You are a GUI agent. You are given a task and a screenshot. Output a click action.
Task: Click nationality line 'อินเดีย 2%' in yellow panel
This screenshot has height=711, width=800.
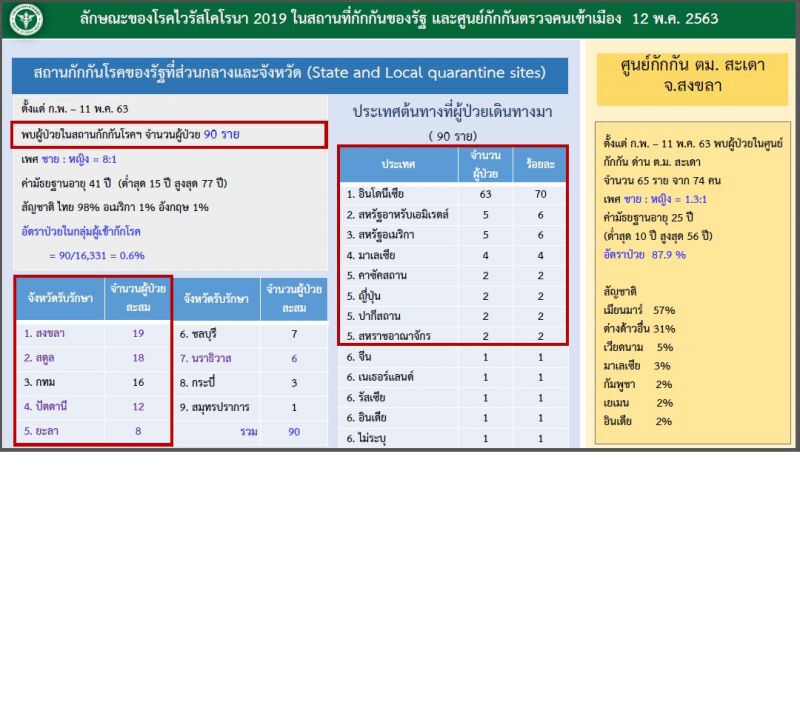[638, 421]
